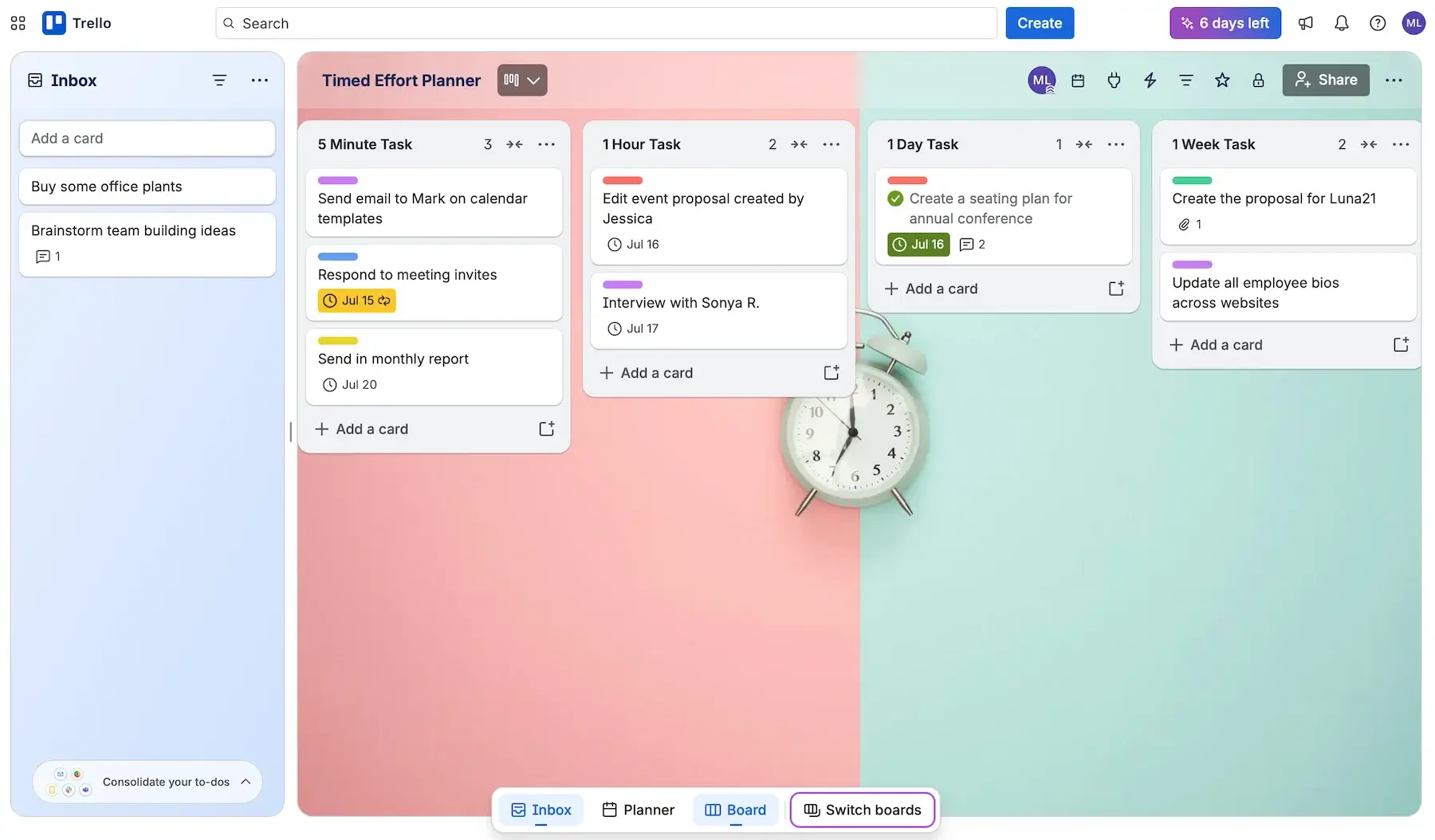Click comments badge on seating plan card

973,244
